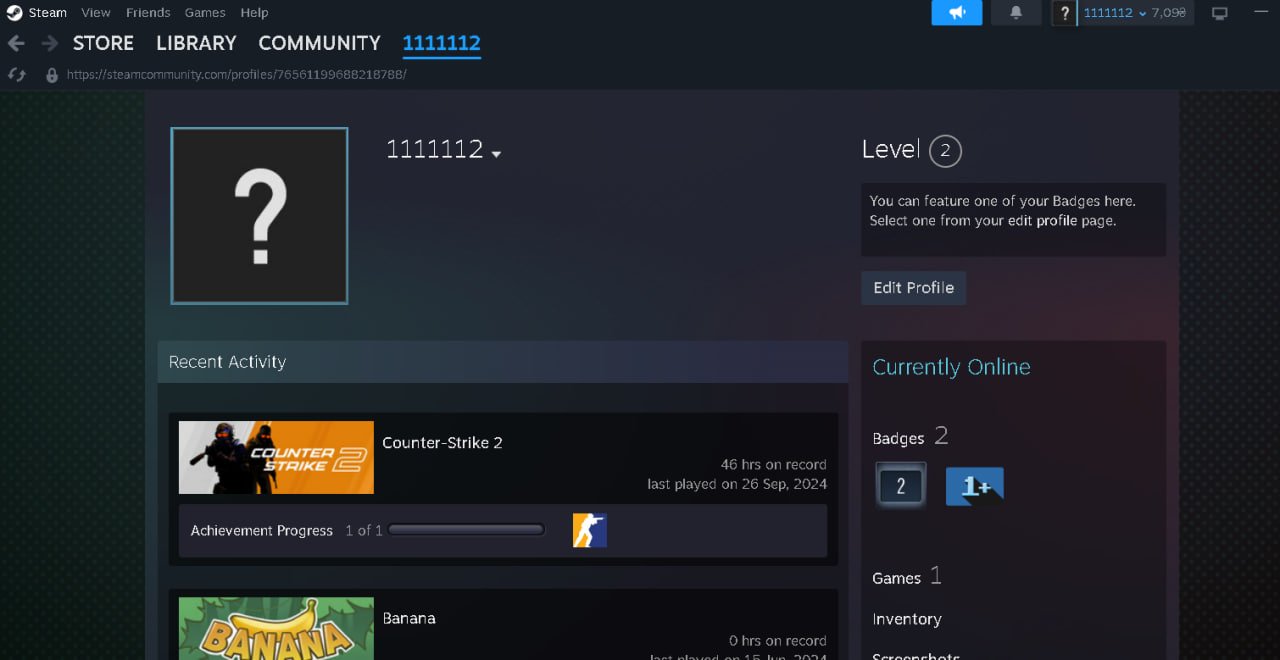Click the padlock security icon
The height and width of the screenshot is (660, 1280).
(52, 74)
